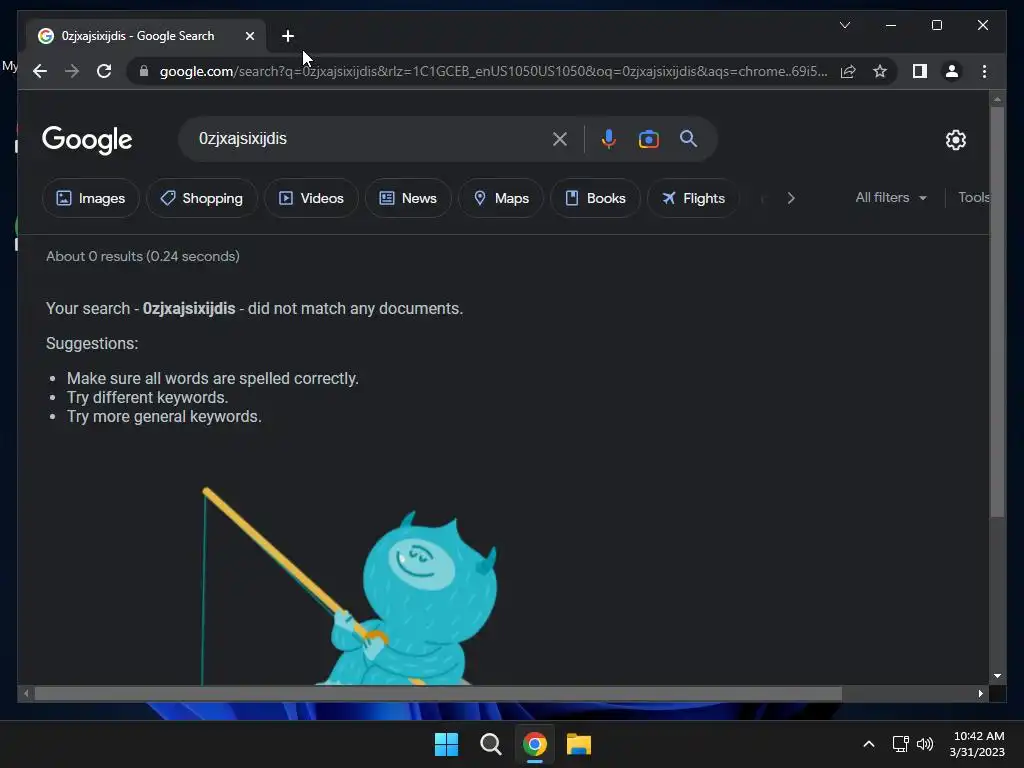
Task: Open network settings from the tray
Action: click(901, 744)
